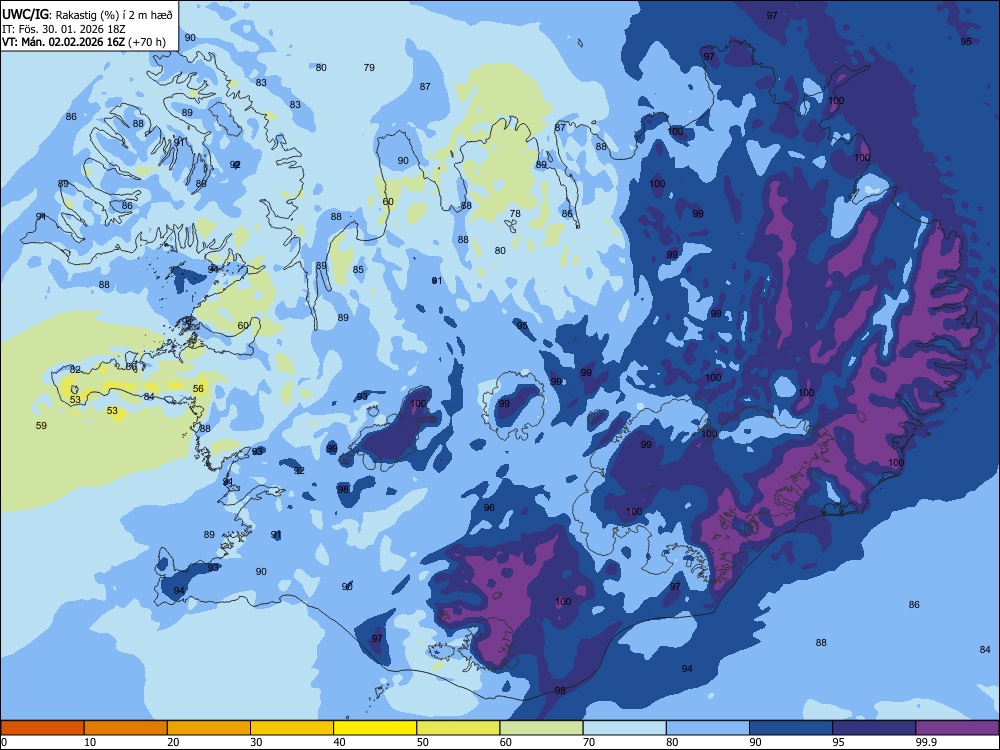Viewport: 1000px width, 750px height.
Task: Click the legend tick label '99.9'
Action: point(926,742)
